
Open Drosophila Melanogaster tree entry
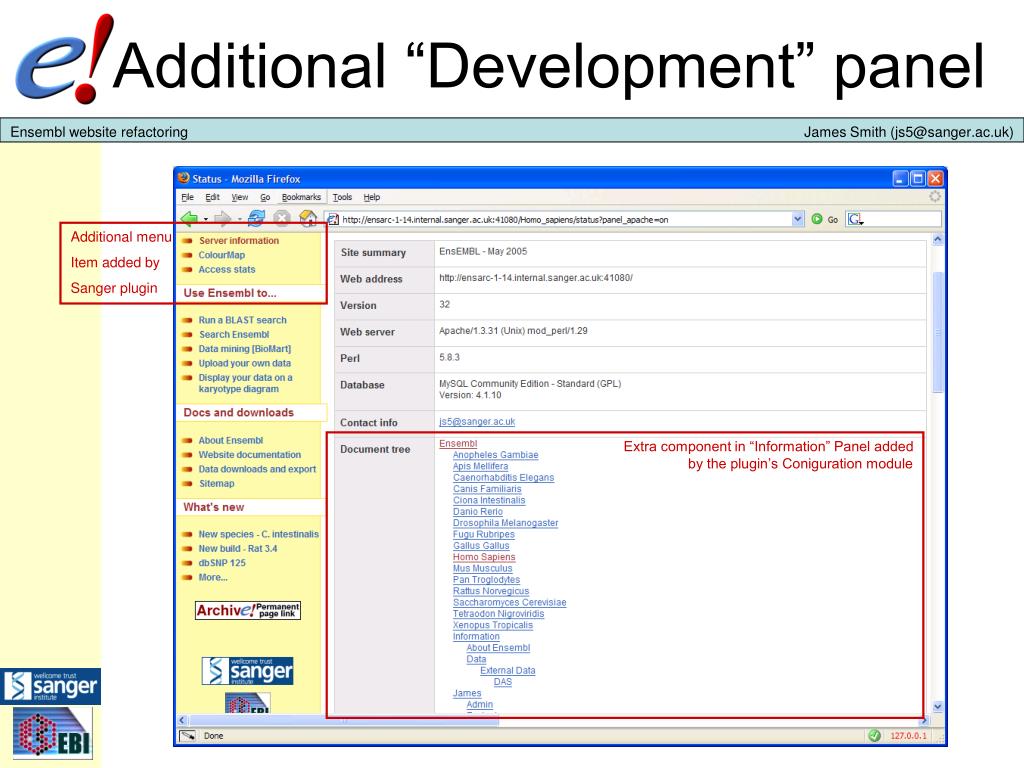(505, 523)
